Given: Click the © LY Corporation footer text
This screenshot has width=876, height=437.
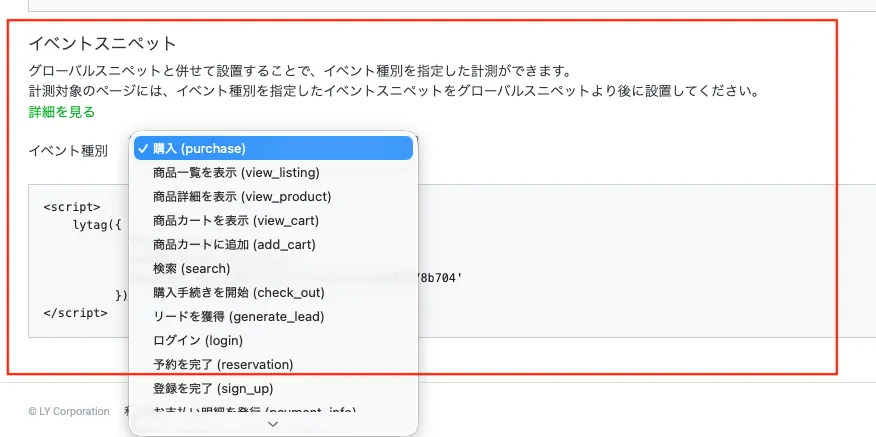Looking at the screenshot, I should [69, 411].
